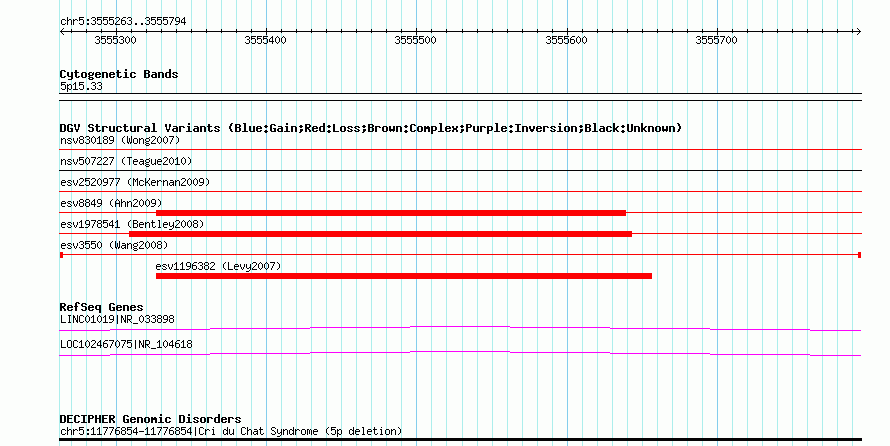Image resolution: width=890 pixels, height=446 pixels.
Task: Click the thick red bar of esv1978541
Action: 380,234
